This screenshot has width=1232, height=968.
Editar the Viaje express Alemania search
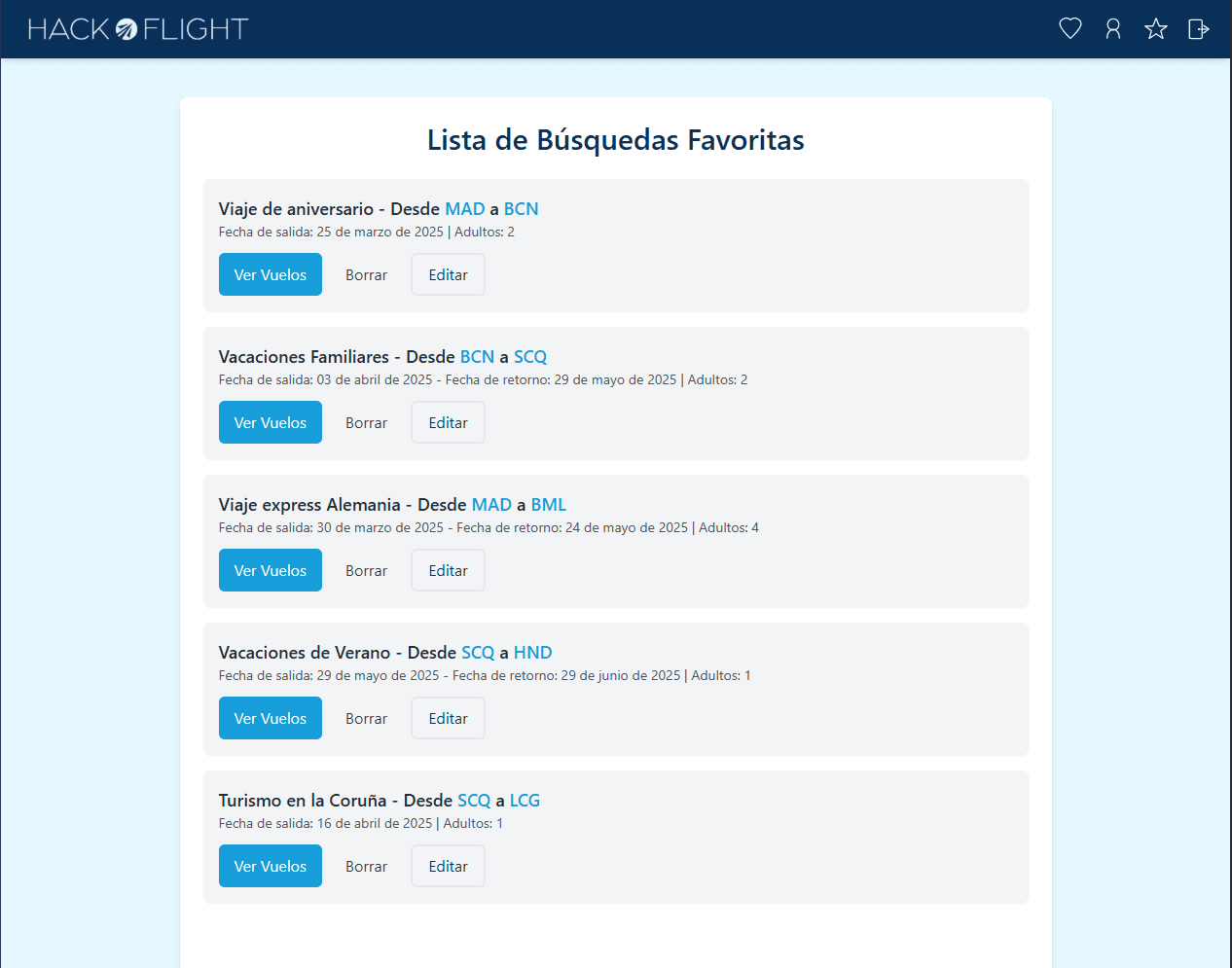(448, 570)
